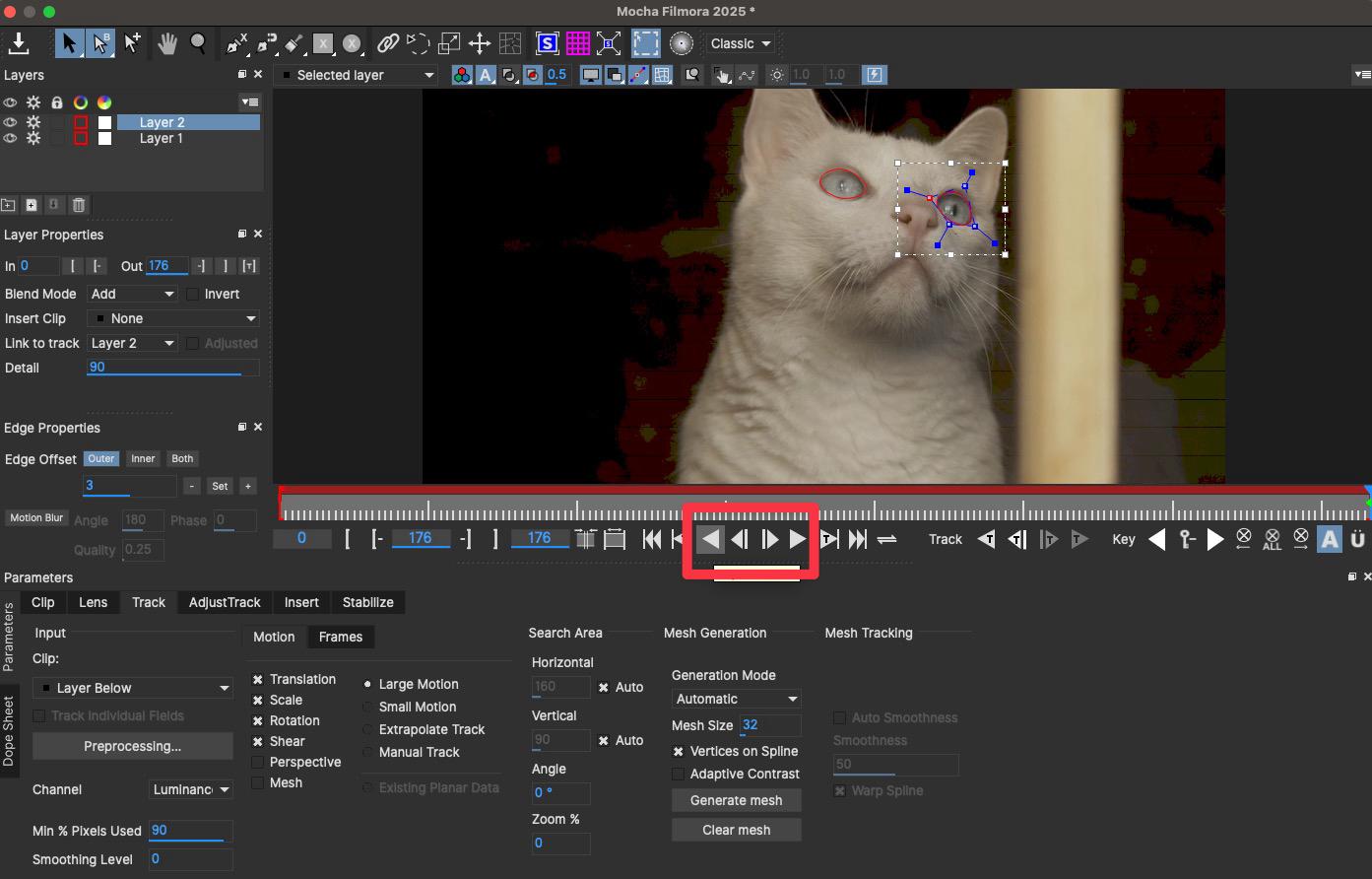
Task: Select Inner edge offset button
Action: pyautogui.click(x=143, y=459)
